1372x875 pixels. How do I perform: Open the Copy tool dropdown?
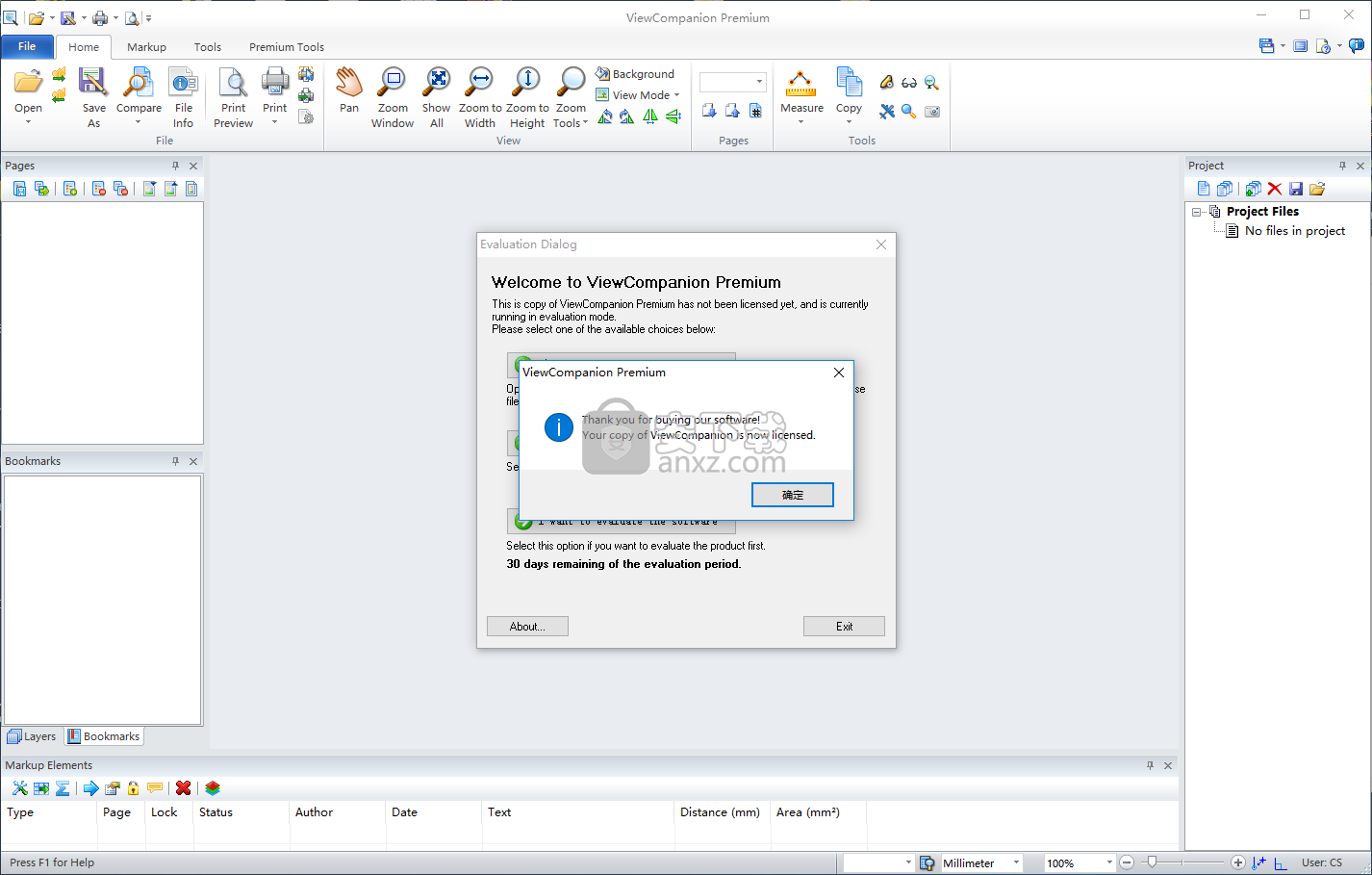[x=849, y=122]
